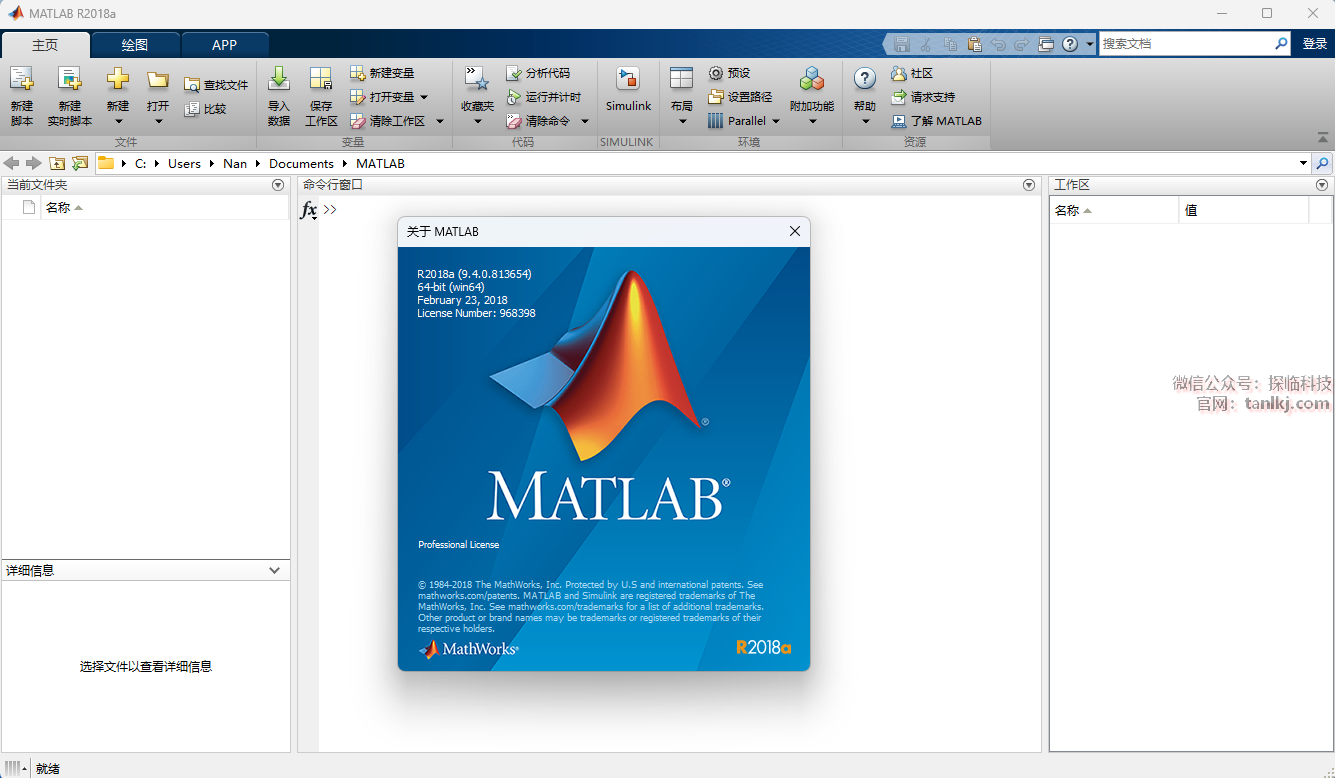Image resolution: width=1335 pixels, height=778 pixels.
Task: Minimize the toolstrip with the collapse arrow
Action: pyautogui.click(x=1323, y=138)
